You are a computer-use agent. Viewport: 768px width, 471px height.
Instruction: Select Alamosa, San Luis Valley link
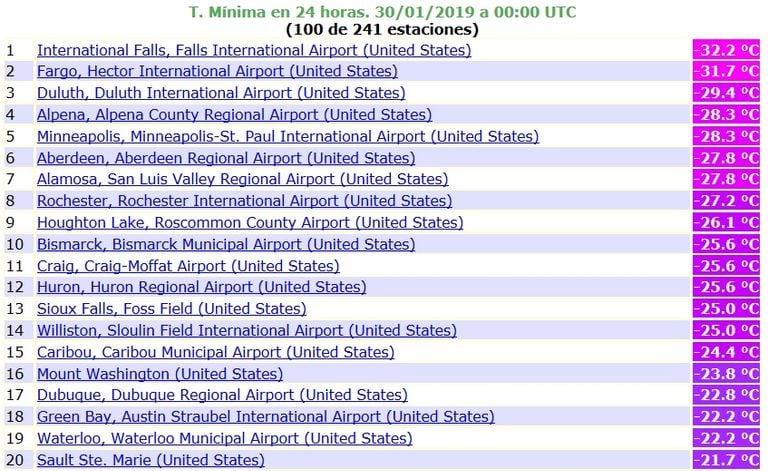242,179
